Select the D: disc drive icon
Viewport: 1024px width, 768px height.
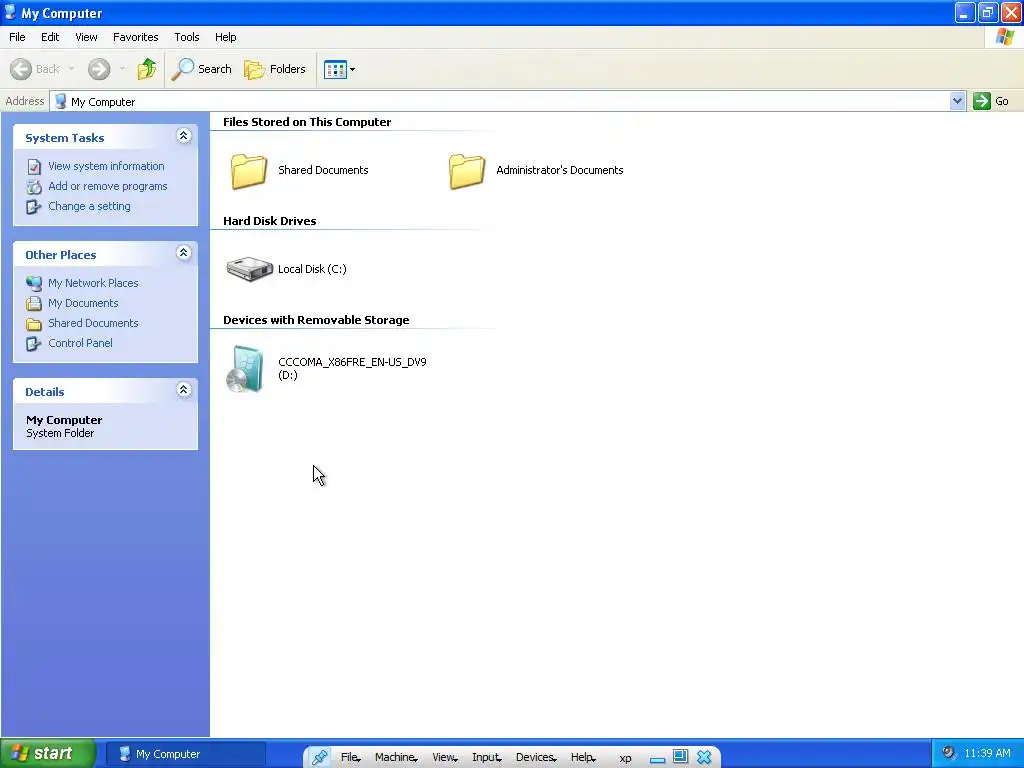point(245,369)
